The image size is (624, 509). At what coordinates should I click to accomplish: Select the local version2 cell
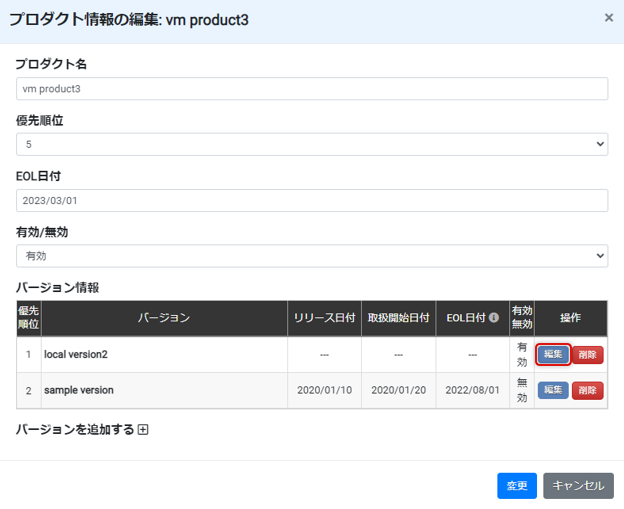click(x=164, y=355)
